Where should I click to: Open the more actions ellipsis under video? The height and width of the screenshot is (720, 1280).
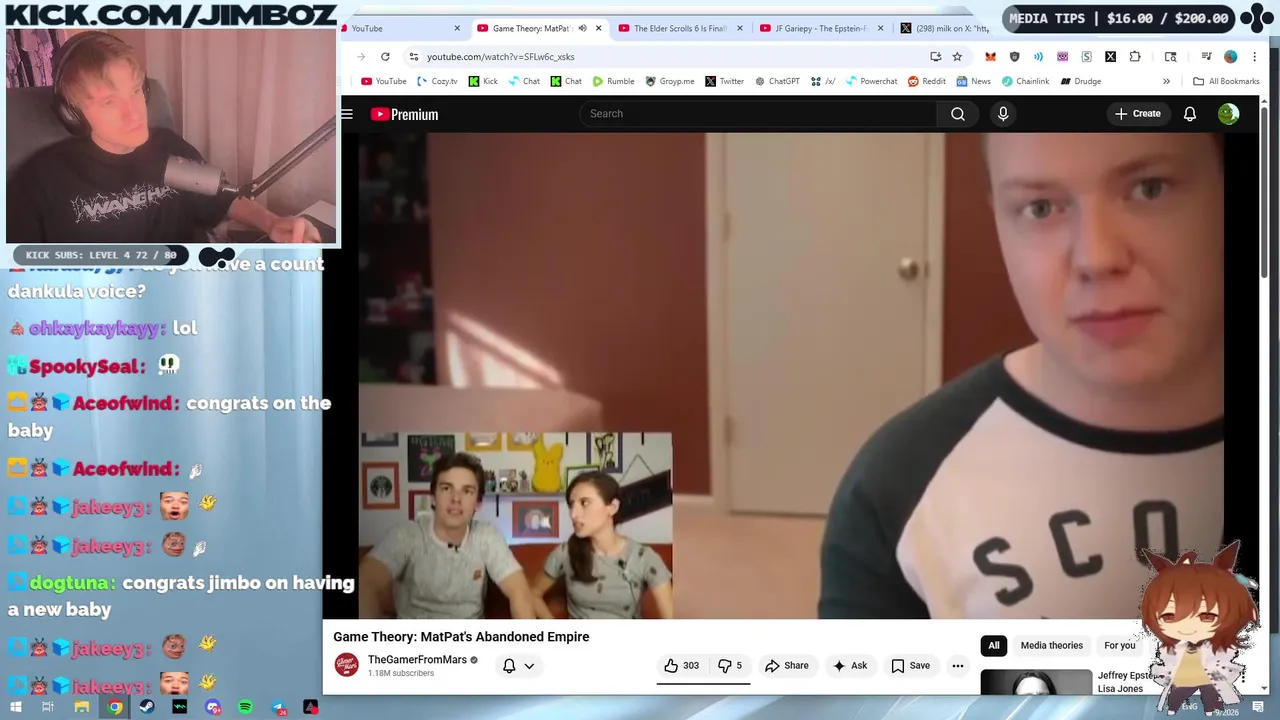coord(958,665)
